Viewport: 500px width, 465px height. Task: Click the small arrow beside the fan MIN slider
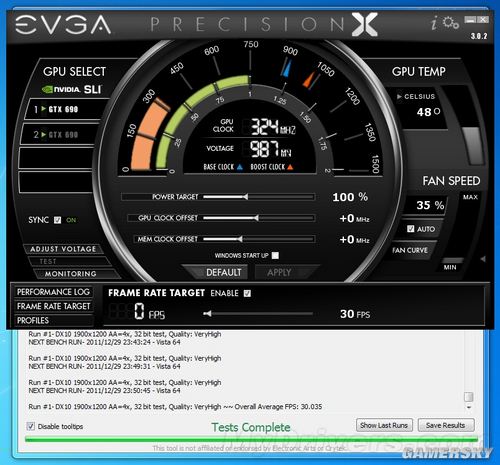(483, 259)
